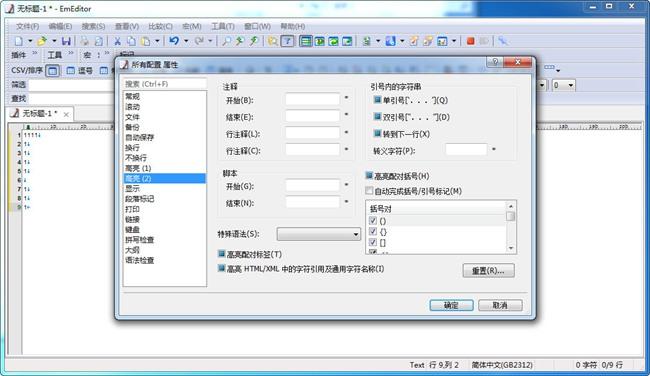The width and height of the screenshot is (650, 376).
Task: Click the comma-separated (逗号) mode button
Action: [x=80, y=70]
